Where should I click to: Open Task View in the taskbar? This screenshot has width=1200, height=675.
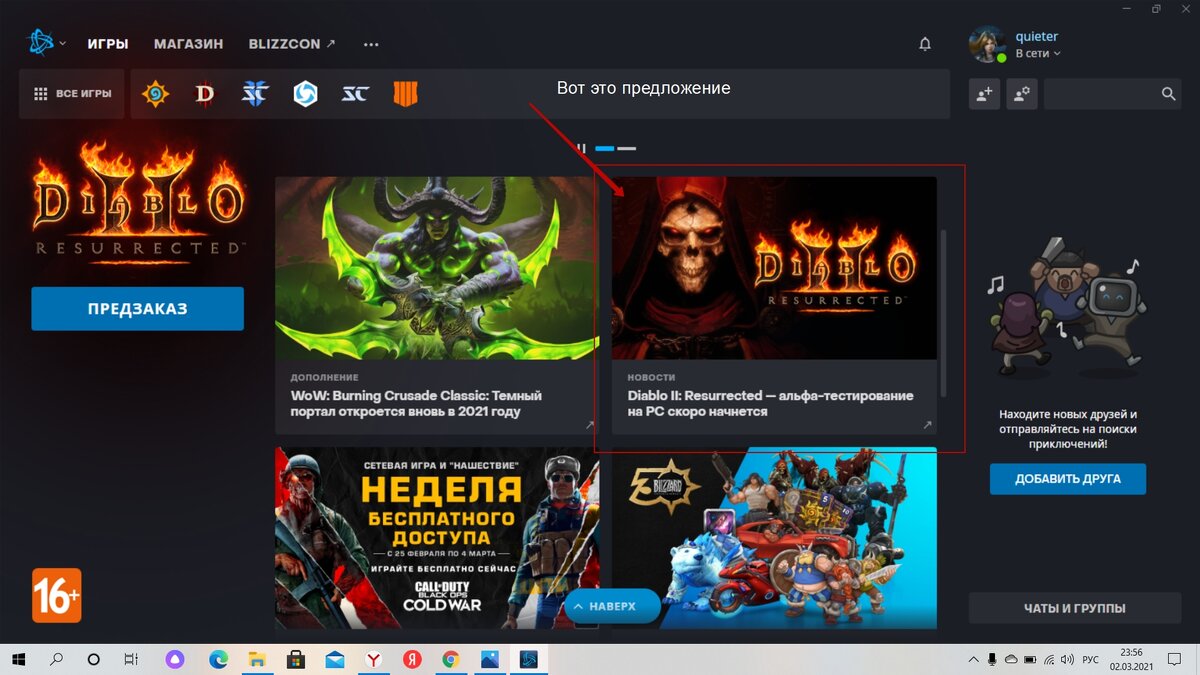point(131,660)
